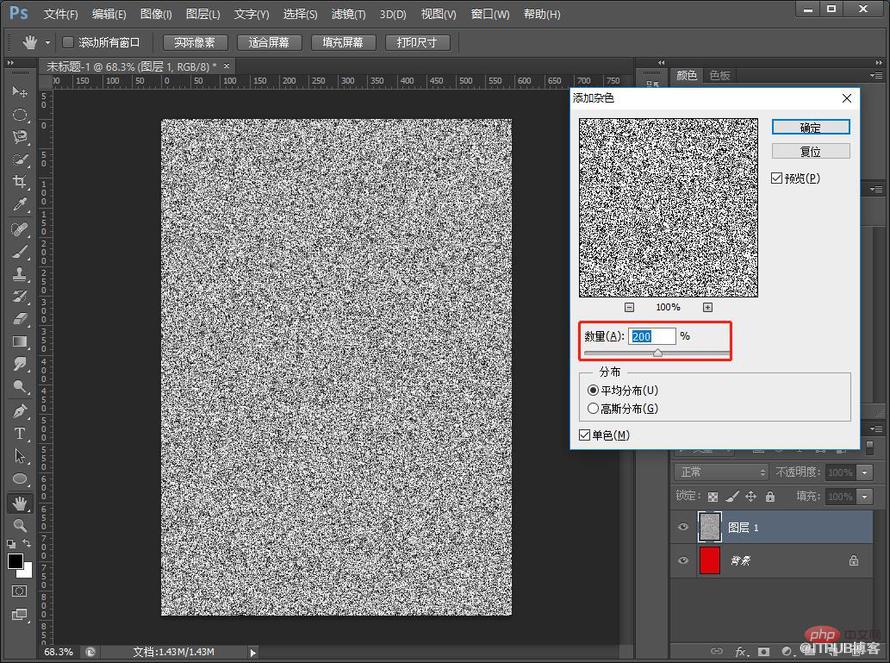Image resolution: width=890 pixels, height=663 pixels.
Task: Click the lock position icon in Layers
Action: click(751, 497)
